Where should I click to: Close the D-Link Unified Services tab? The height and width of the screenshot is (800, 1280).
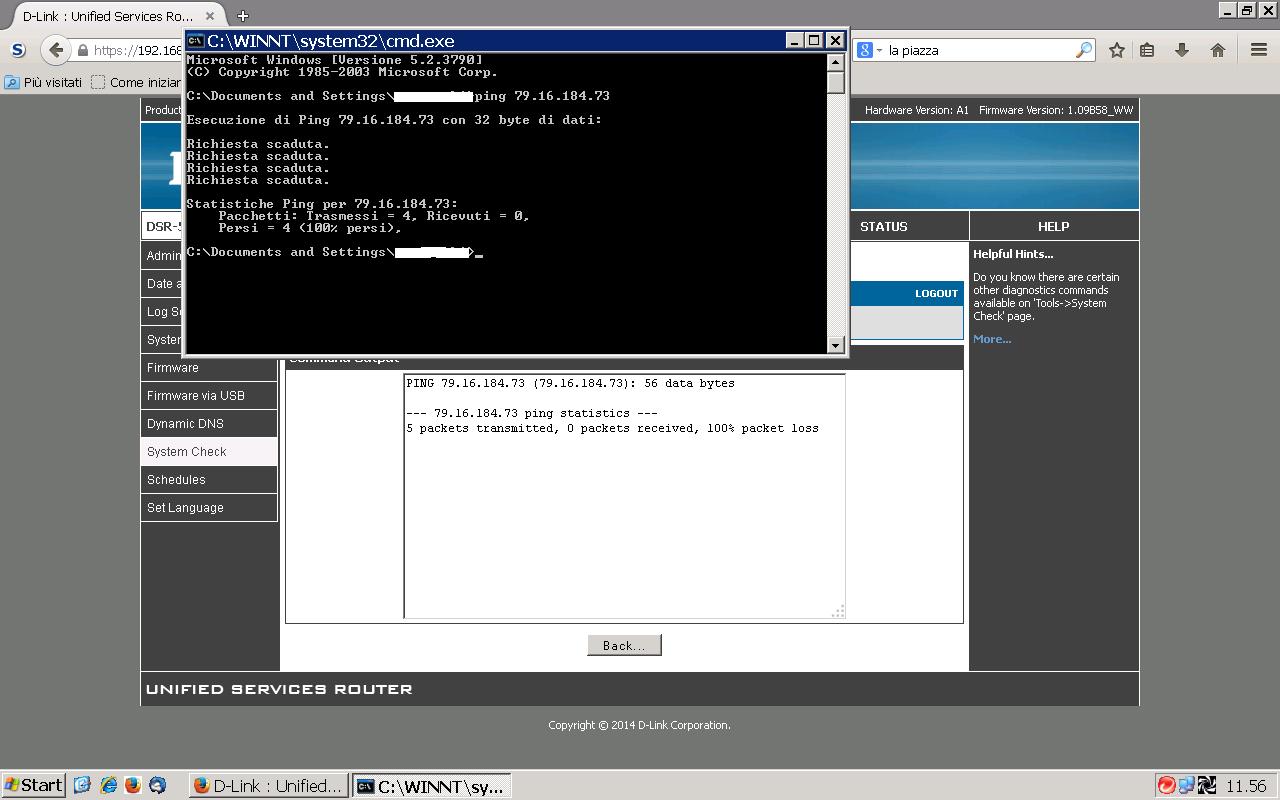coord(210,16)
